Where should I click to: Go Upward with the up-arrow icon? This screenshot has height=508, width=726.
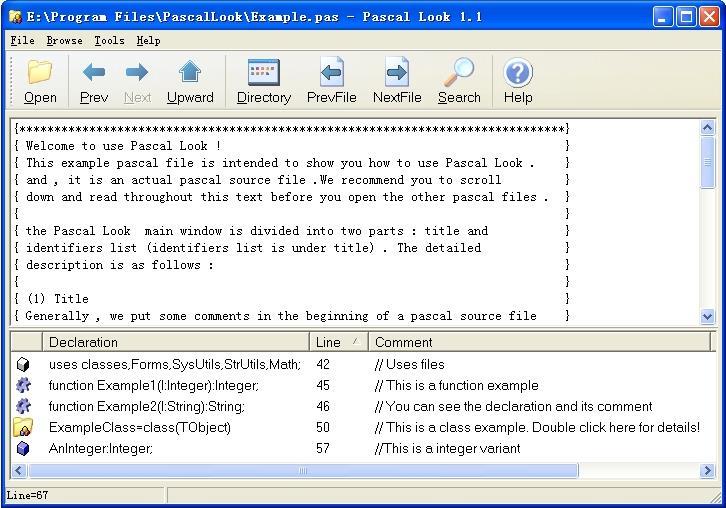coord(190,72)
